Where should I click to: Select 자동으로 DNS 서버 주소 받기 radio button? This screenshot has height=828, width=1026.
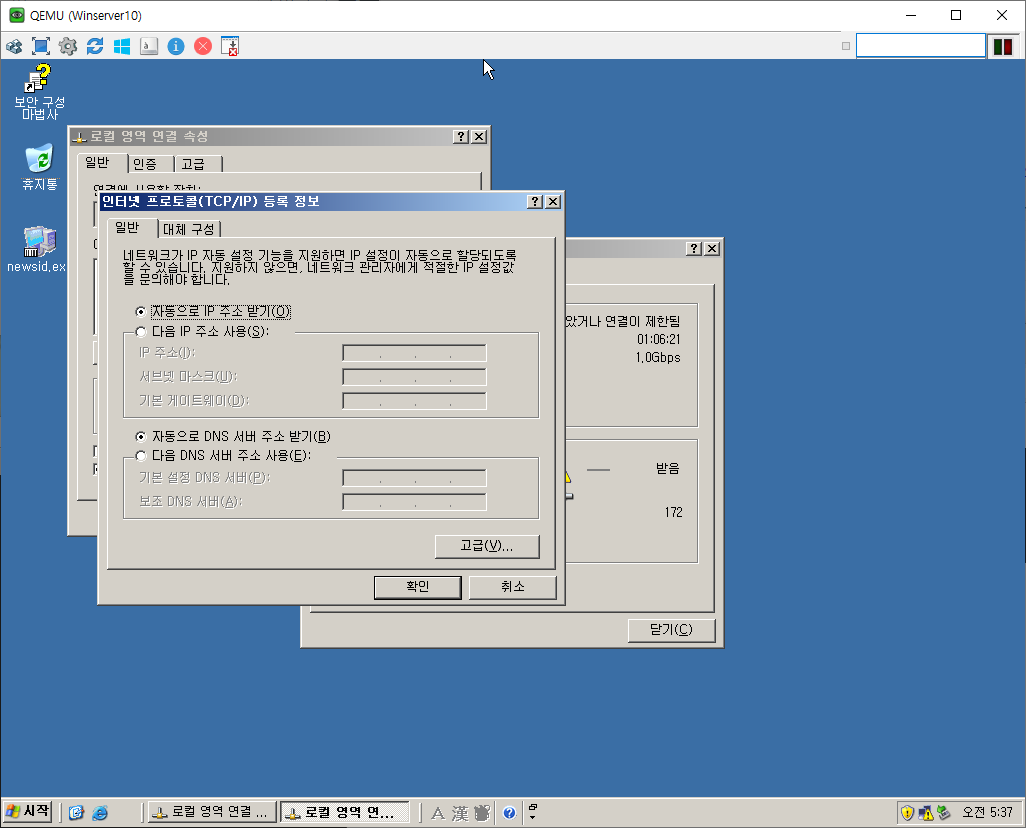pyautogui.click(x=141, y=437)
